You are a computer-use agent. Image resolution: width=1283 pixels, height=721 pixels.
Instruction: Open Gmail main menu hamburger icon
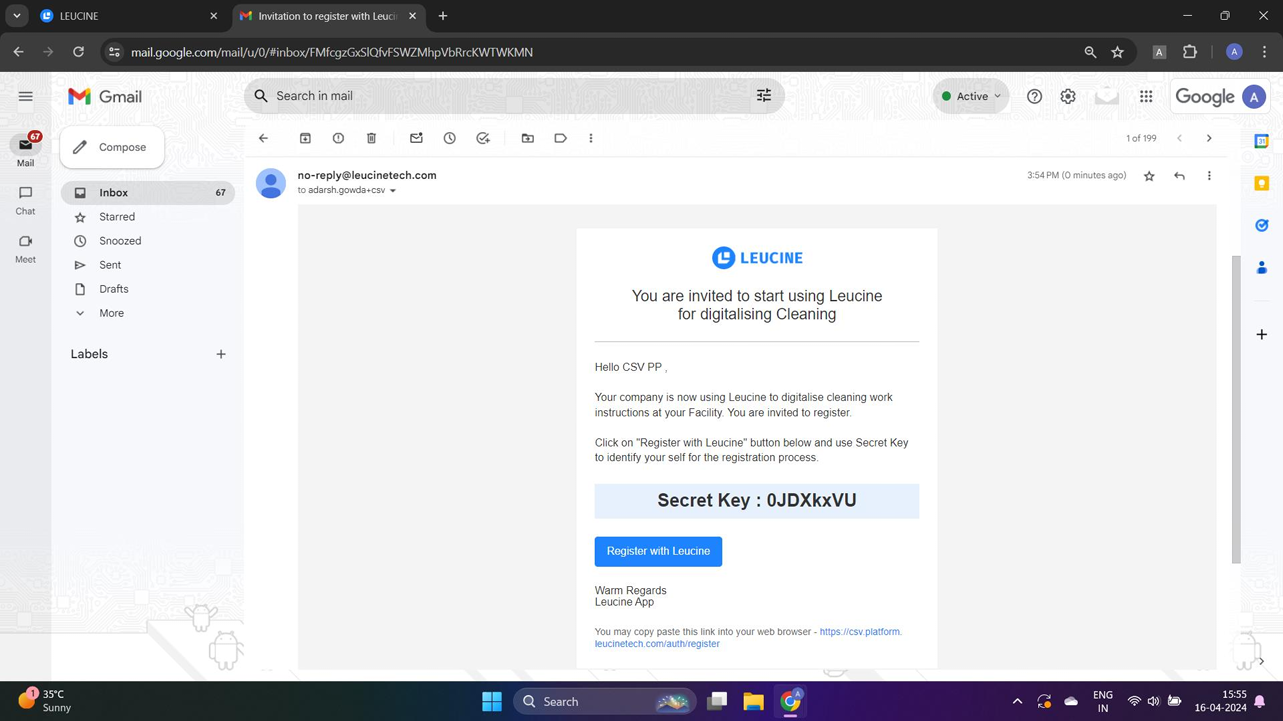(x=26, y=96)
